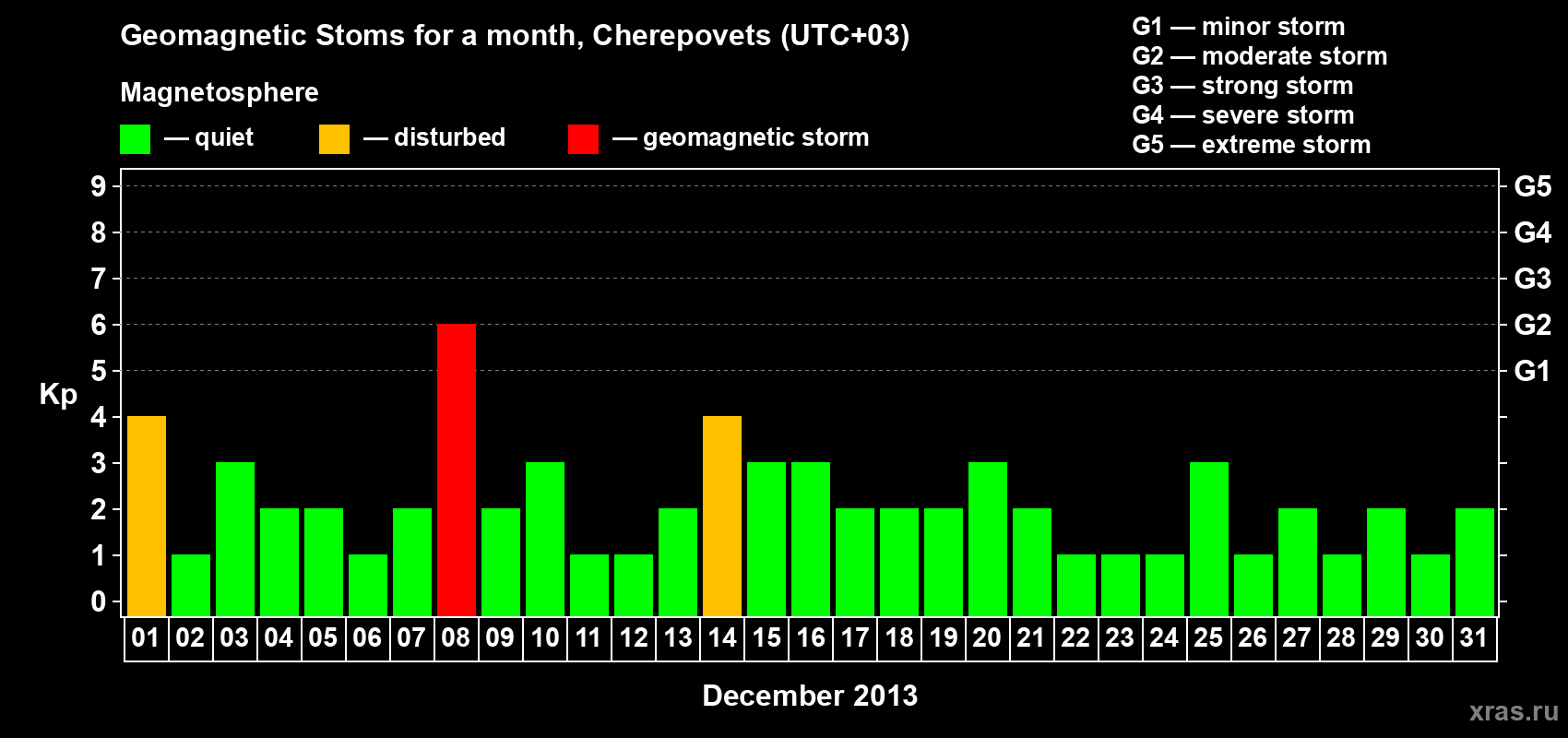Image resolution: width=1568 pixels, height=738 pixels.
Task: Click the Kp value 6 on the left axis
Action: click(x=99, y=325)
